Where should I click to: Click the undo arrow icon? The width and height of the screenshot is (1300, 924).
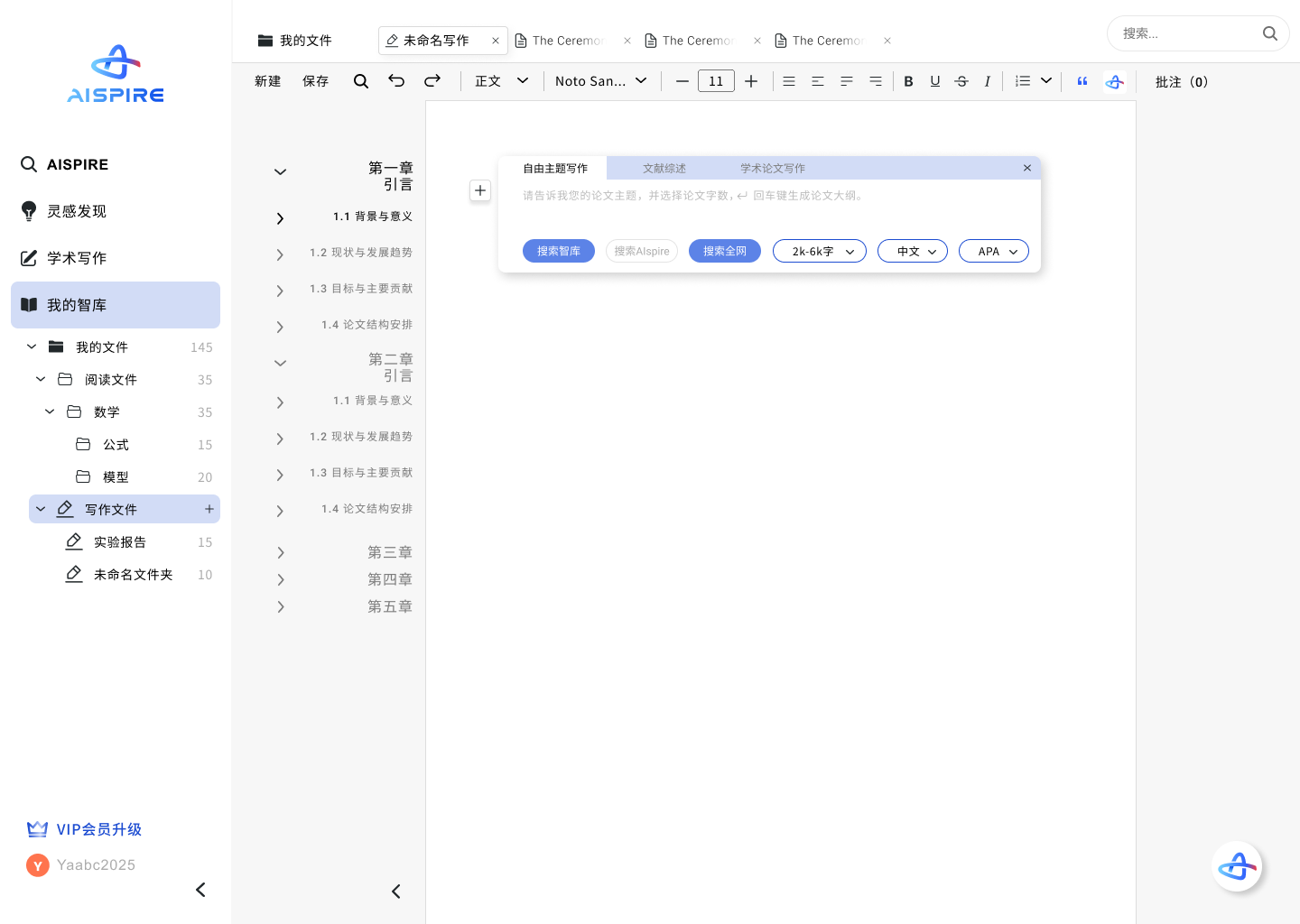396,81
